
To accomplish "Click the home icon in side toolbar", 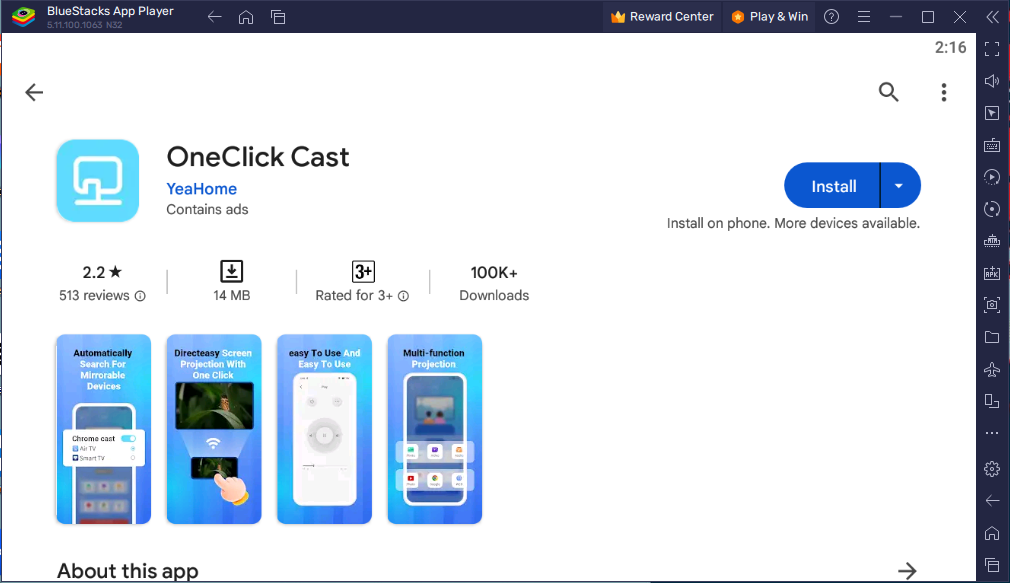I will pyautogui.click(x=992, y=533).
